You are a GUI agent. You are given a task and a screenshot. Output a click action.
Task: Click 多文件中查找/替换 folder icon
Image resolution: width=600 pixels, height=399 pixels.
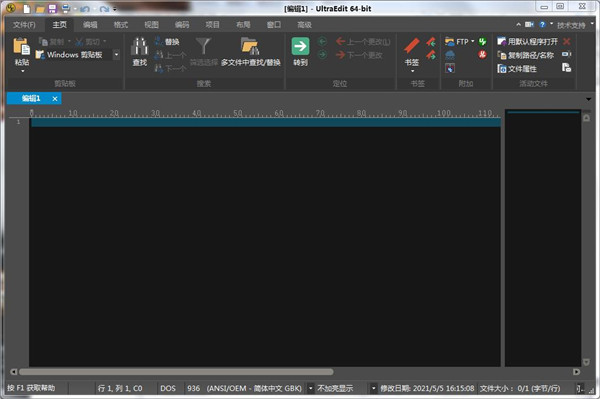click(250, 46)
